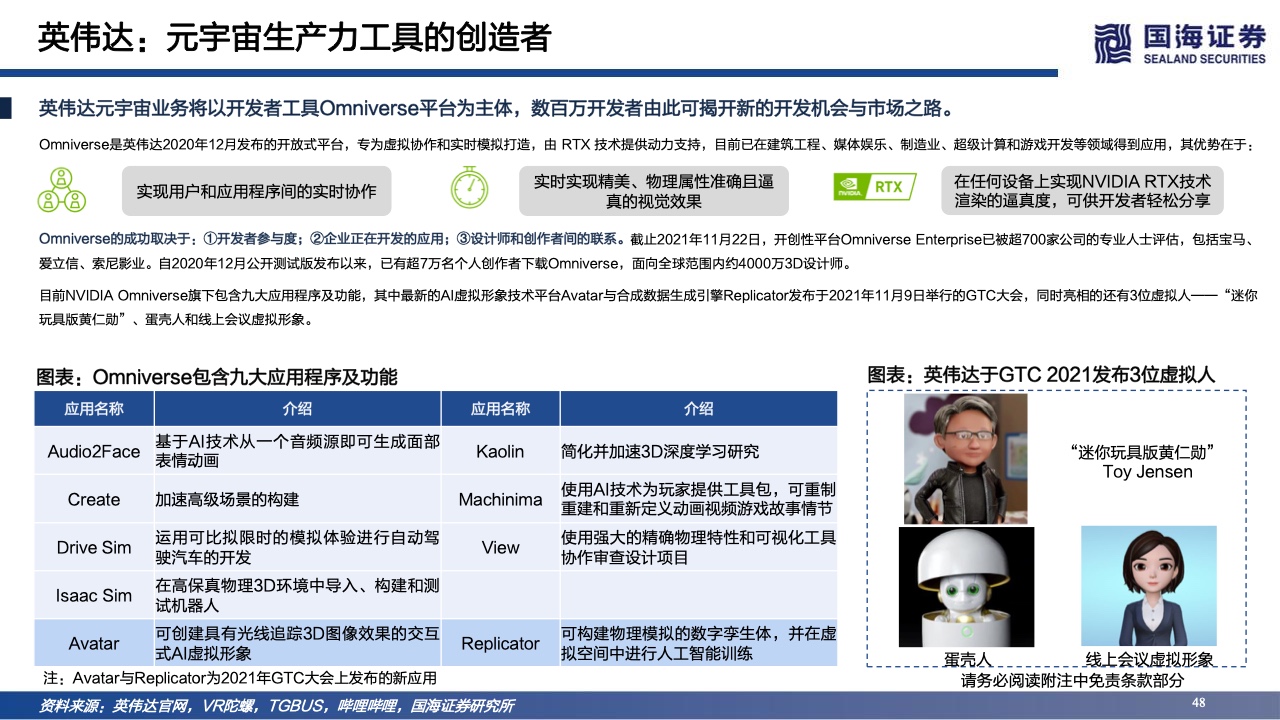This screenshot has height=720, width=1280.
Task: Click the View description about 协作审查设计项目
Action: [x=699, y=547]
